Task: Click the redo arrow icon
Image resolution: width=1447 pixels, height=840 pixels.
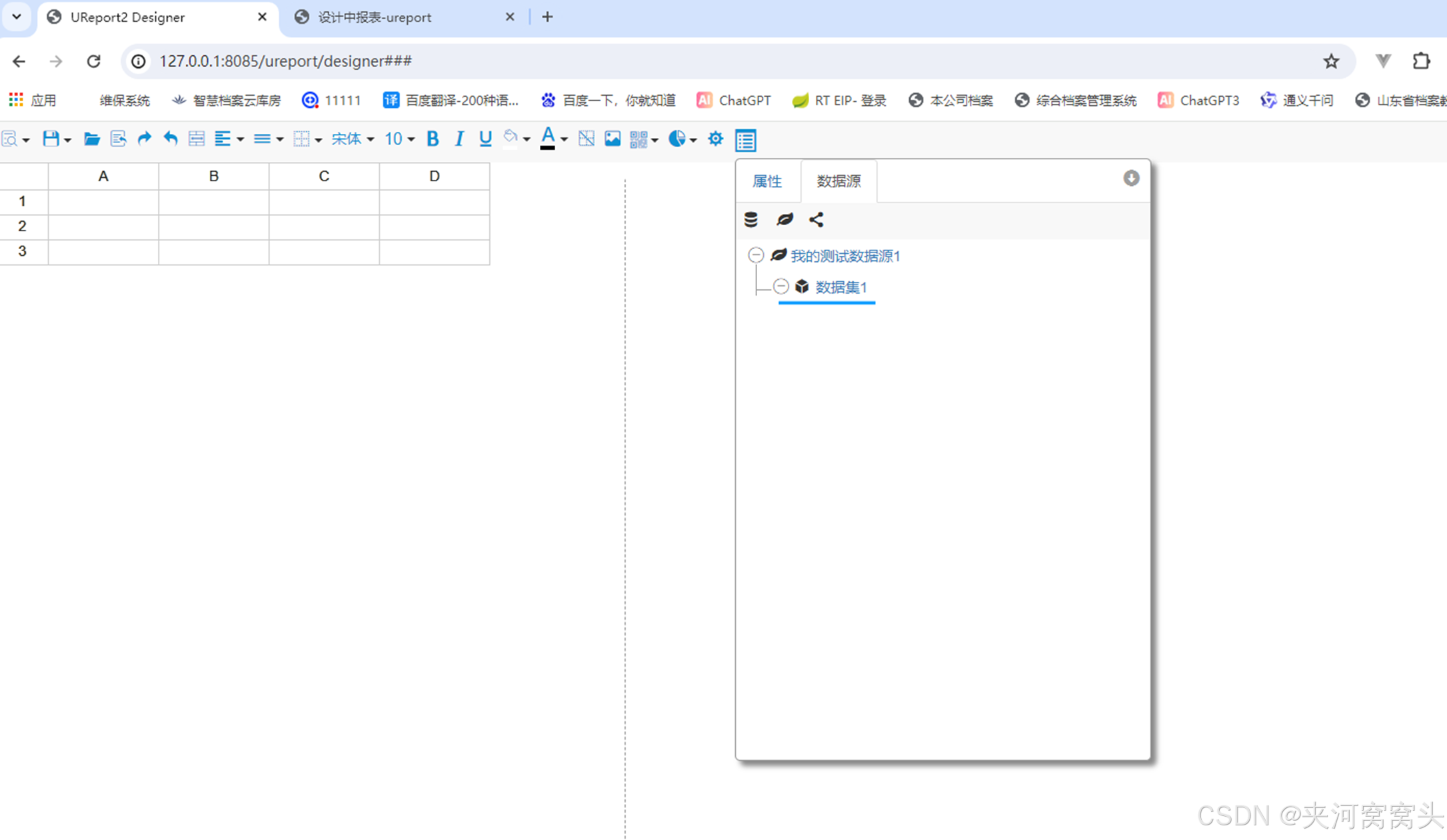Action: point(144,139)
